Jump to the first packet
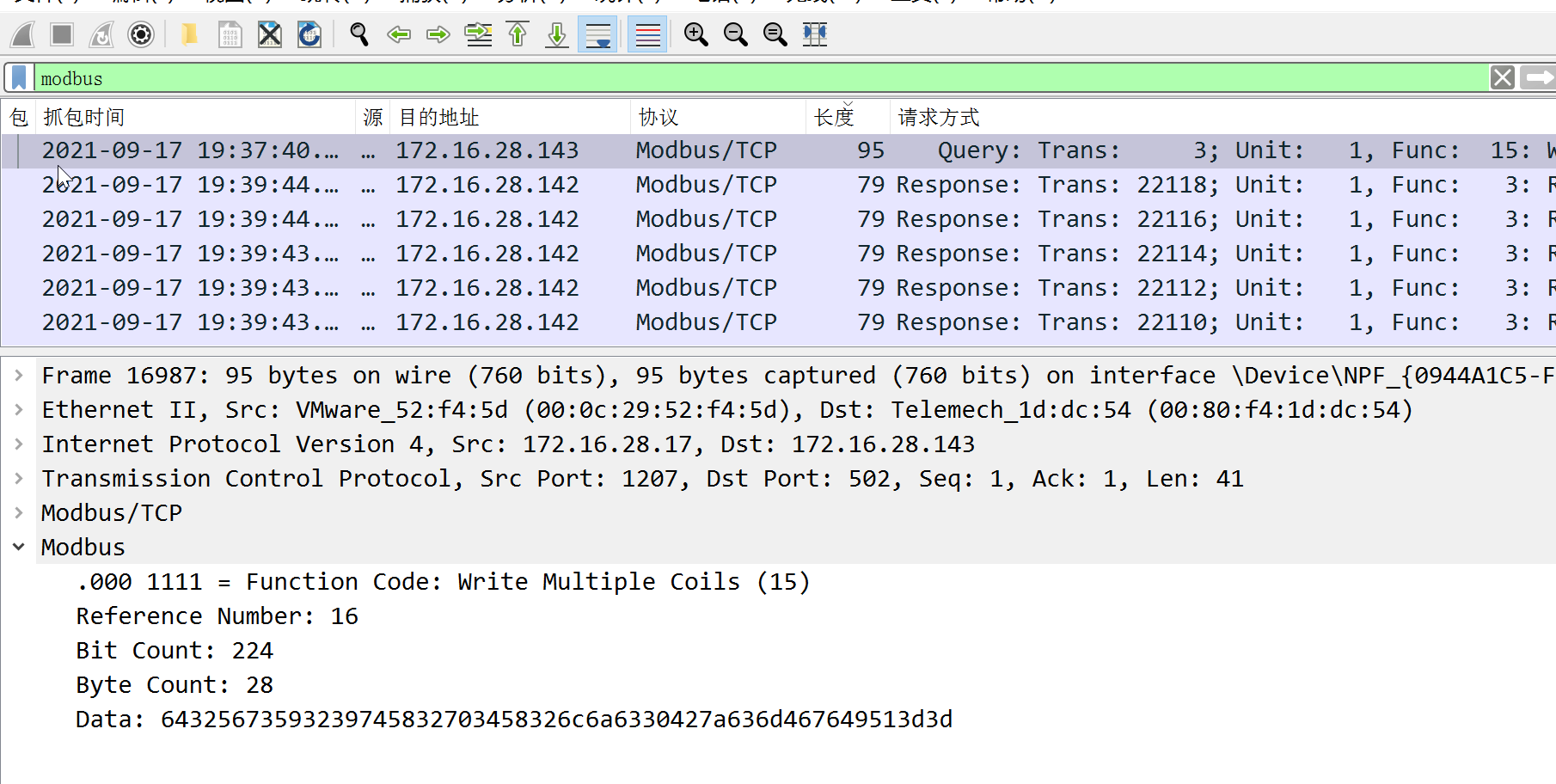Viewport: 1556px width, 784px height. pos(518,34)
